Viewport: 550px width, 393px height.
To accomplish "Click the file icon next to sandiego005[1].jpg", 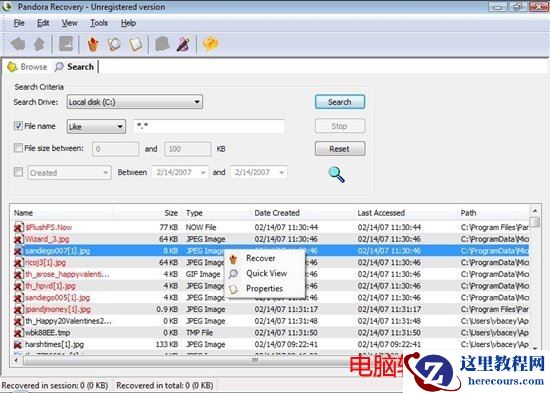I will click(18, 298).
